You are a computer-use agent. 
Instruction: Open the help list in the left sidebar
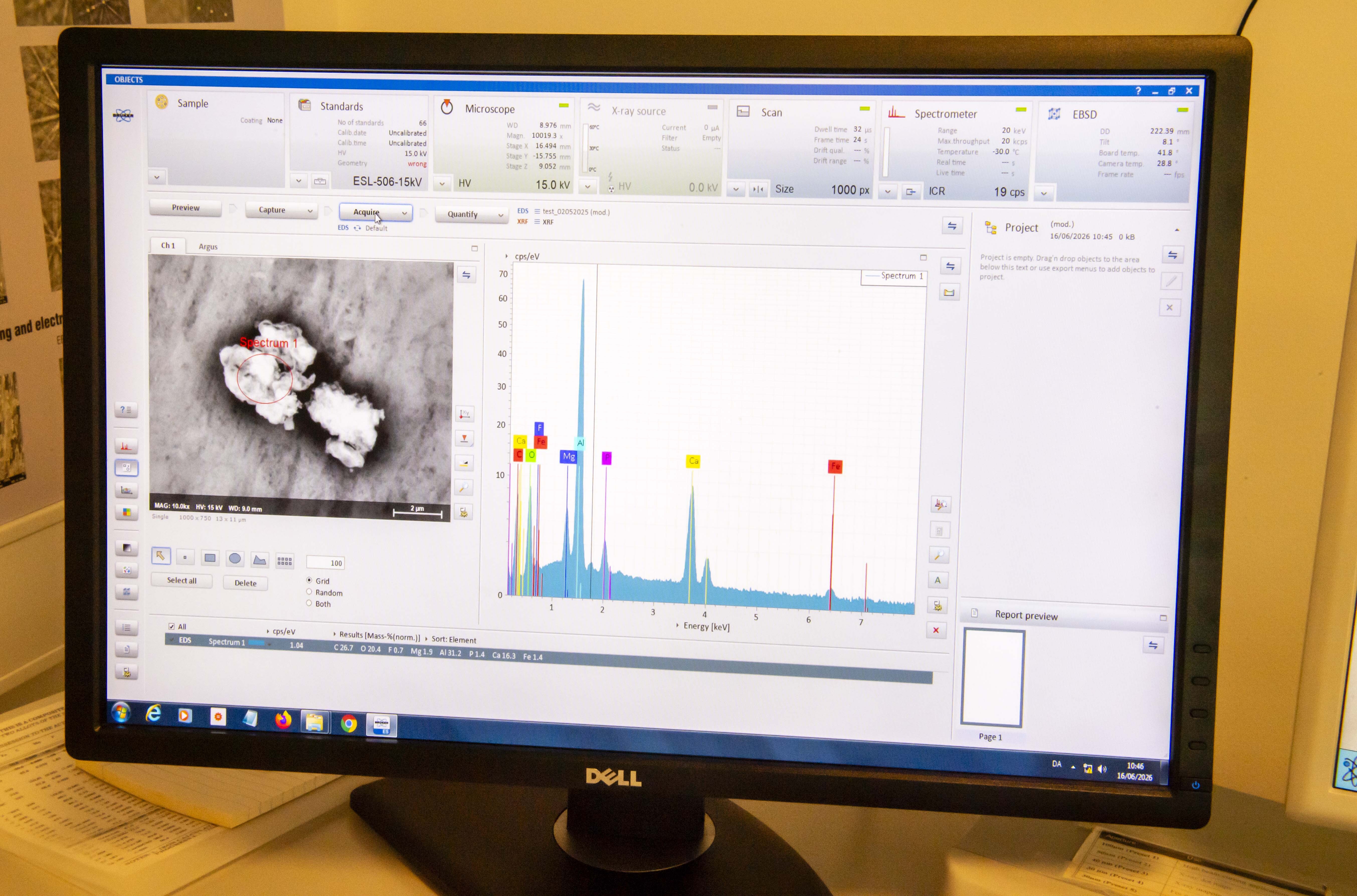click(126, 410)
